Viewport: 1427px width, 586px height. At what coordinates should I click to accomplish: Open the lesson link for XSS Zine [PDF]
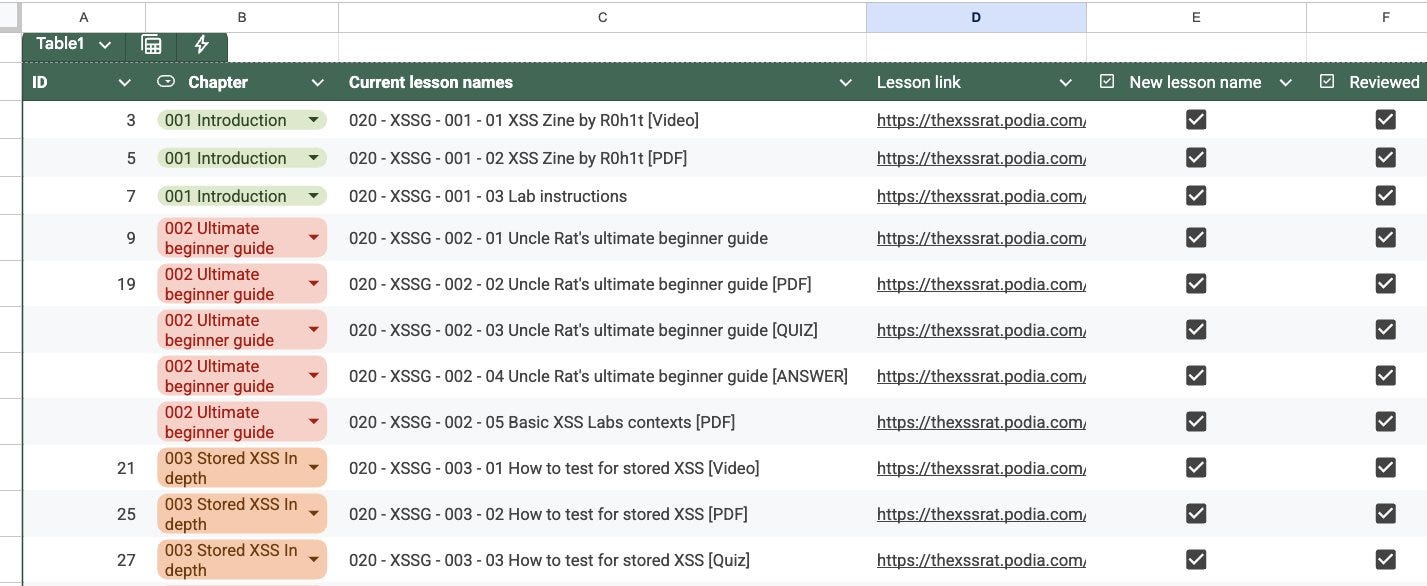[981, 158]
